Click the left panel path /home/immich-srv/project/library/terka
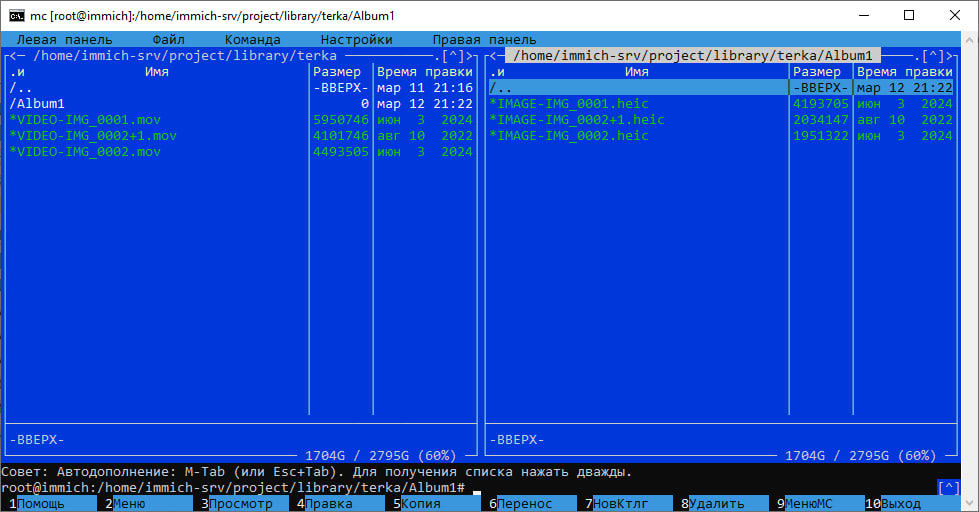 click(185, 56)
